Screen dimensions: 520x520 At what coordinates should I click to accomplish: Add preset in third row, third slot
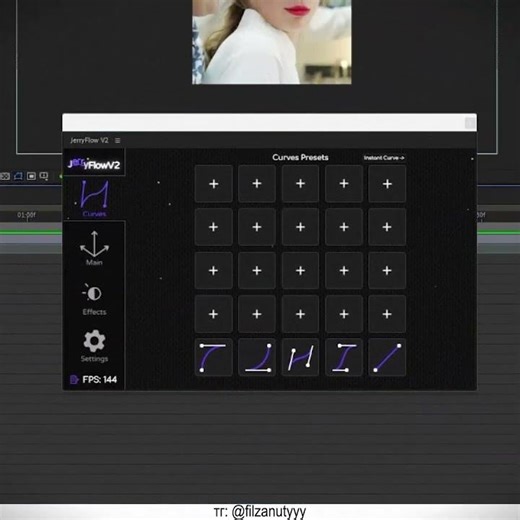point(300,270)
